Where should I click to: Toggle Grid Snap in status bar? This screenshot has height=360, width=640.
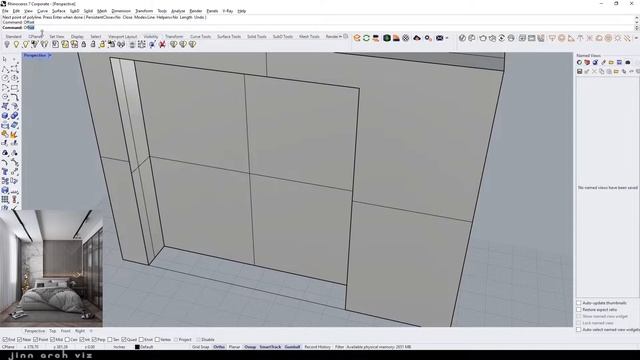(x=200, y=347)
